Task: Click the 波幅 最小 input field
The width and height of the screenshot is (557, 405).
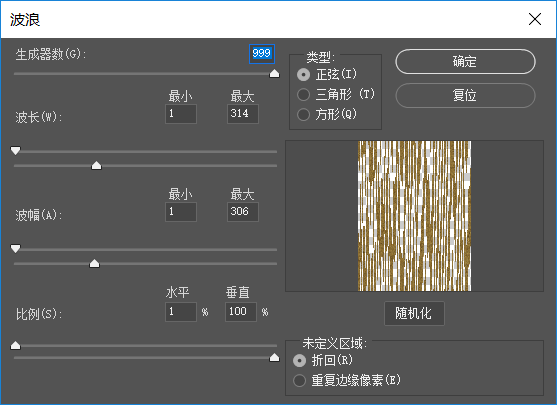Action: tap(181, 212)
